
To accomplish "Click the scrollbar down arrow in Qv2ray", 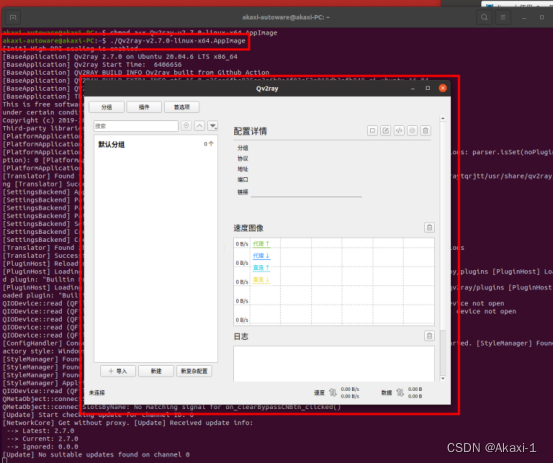I will click(x=443, y=378).
